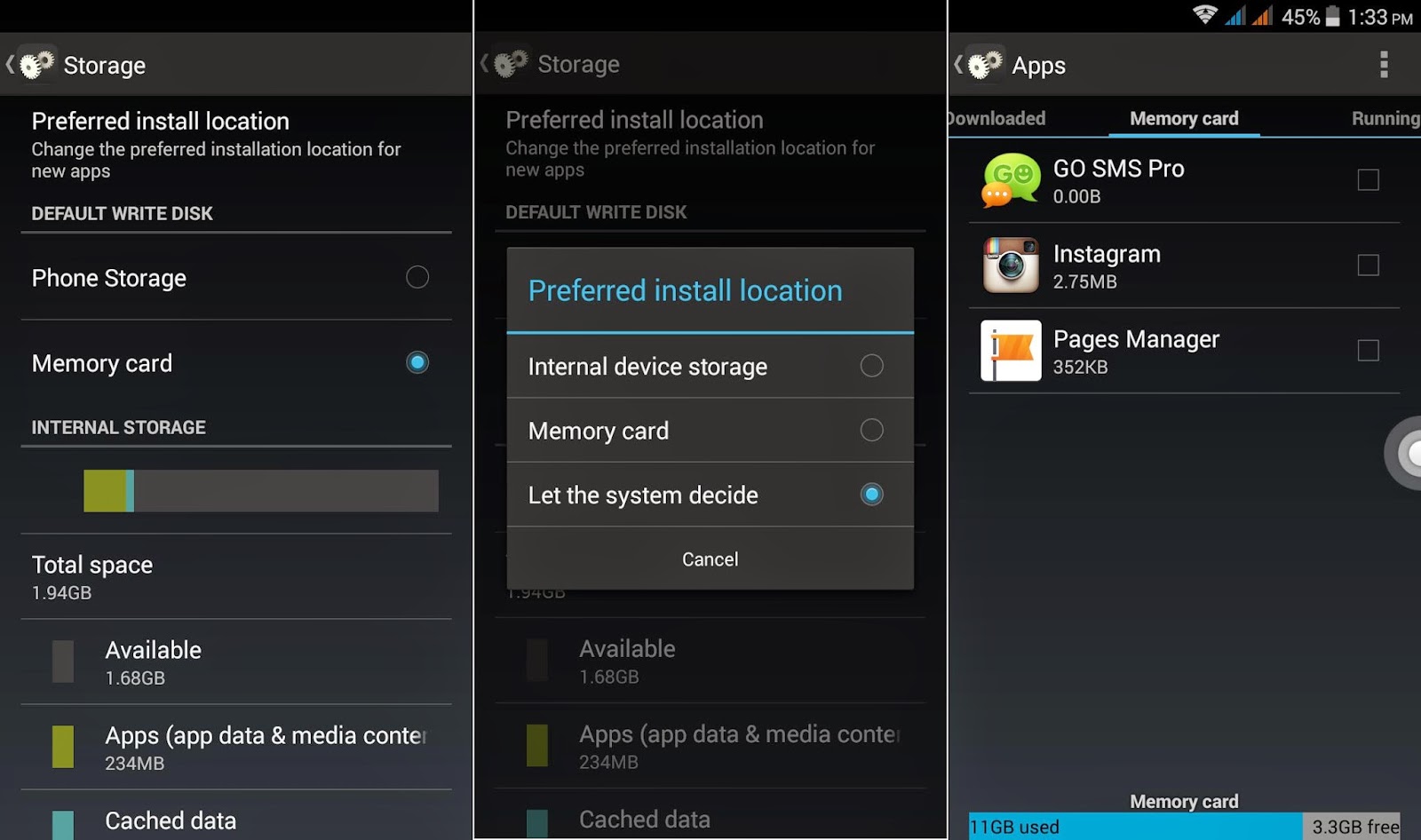Tap the "Pages Manager" app name
Viewport: 1421px width, 840px height.
click(x=1136, y=339)
